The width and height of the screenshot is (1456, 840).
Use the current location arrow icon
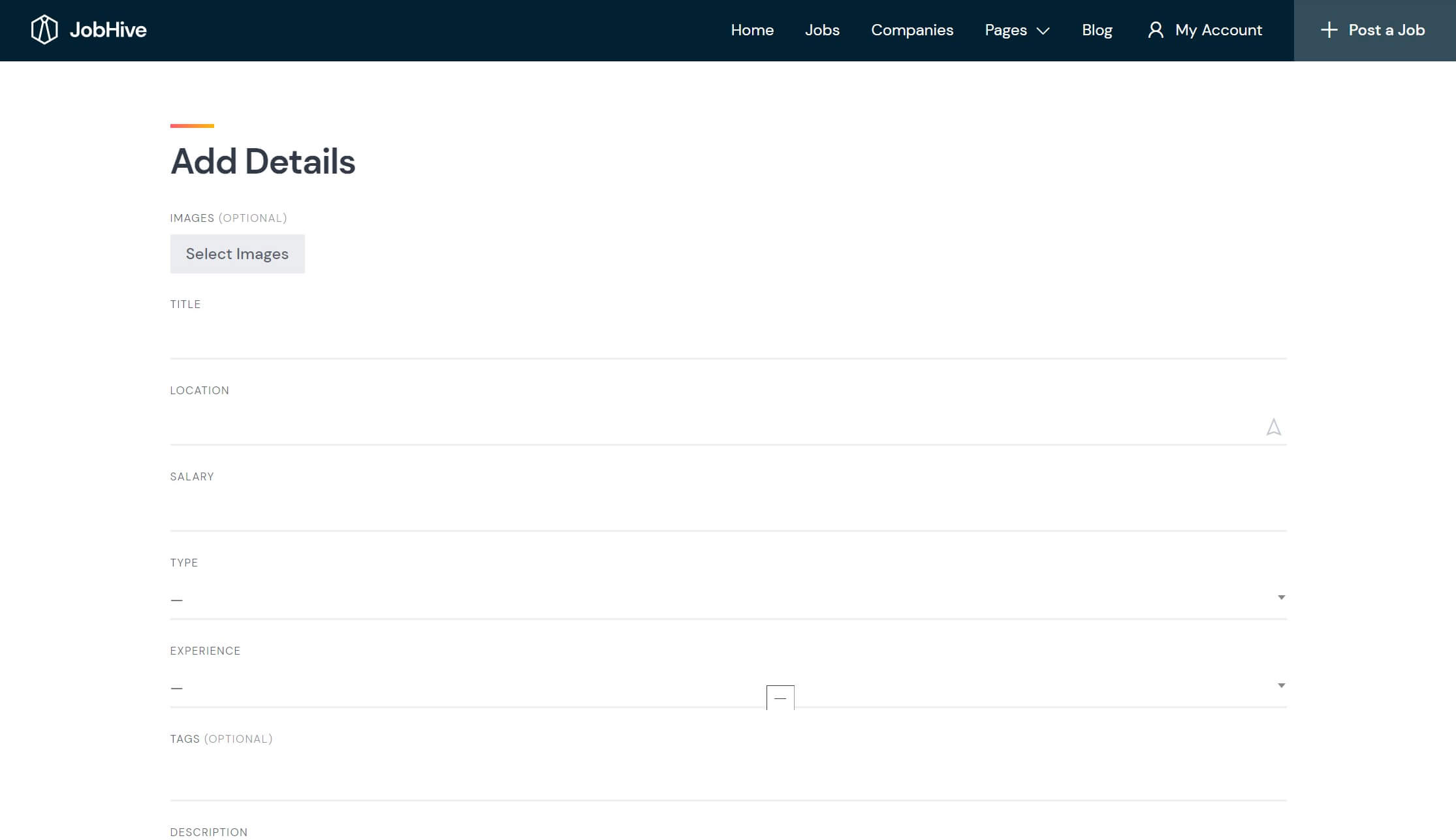(1273, 427)
